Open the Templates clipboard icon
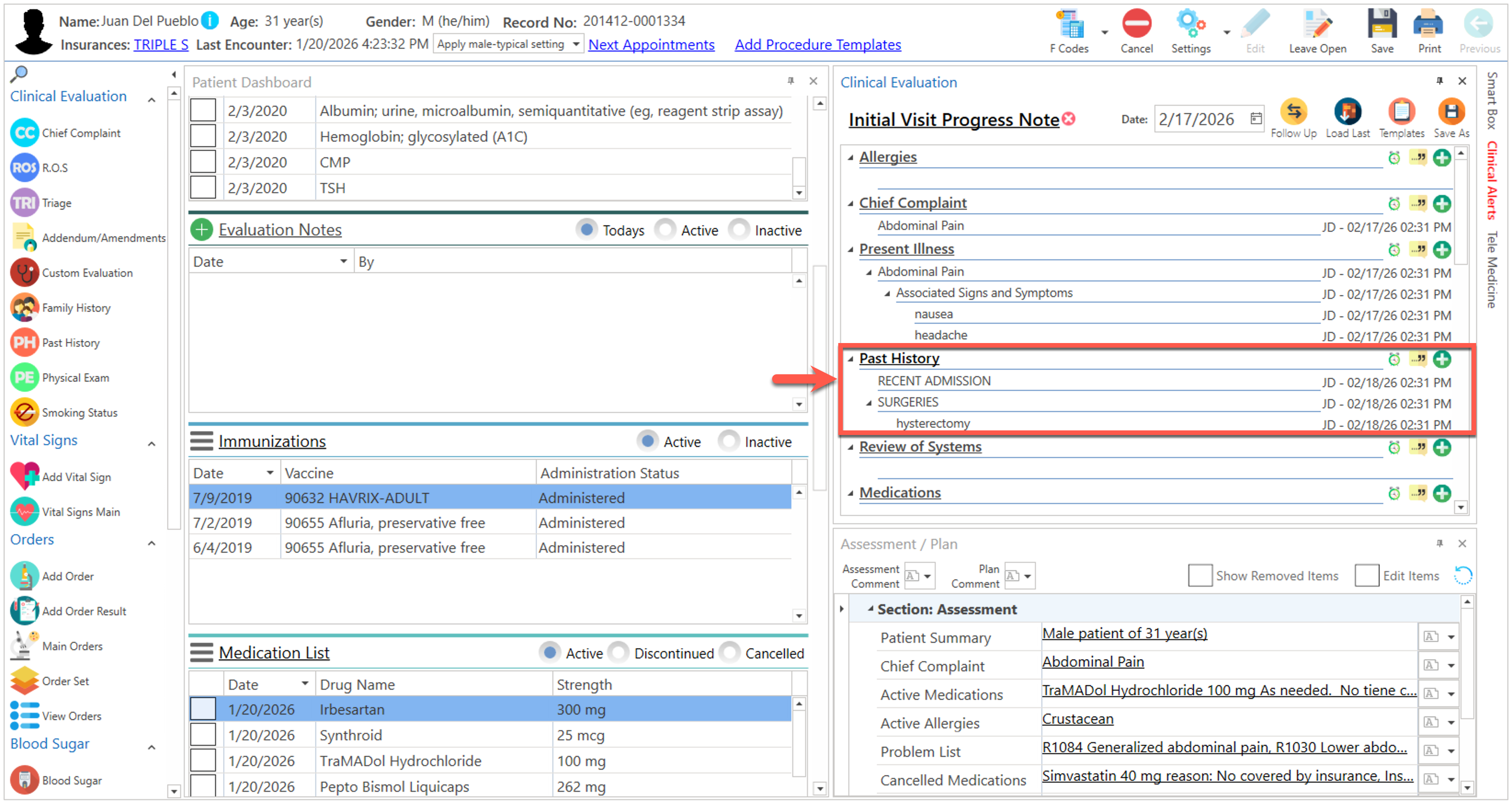1512x801 pixels. [1401, 112]
